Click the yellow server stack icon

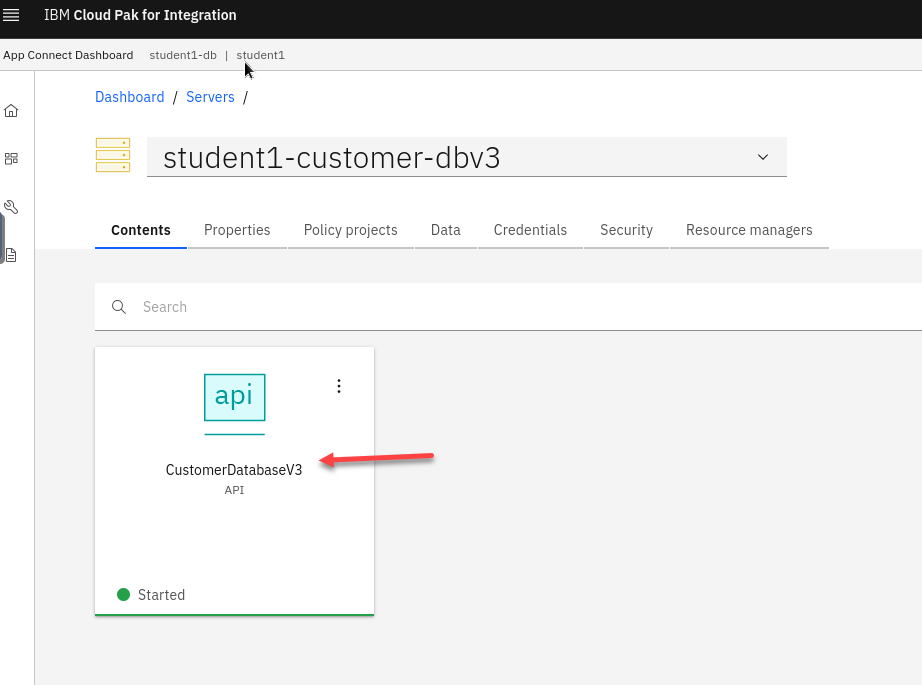[x=113, y=156]
